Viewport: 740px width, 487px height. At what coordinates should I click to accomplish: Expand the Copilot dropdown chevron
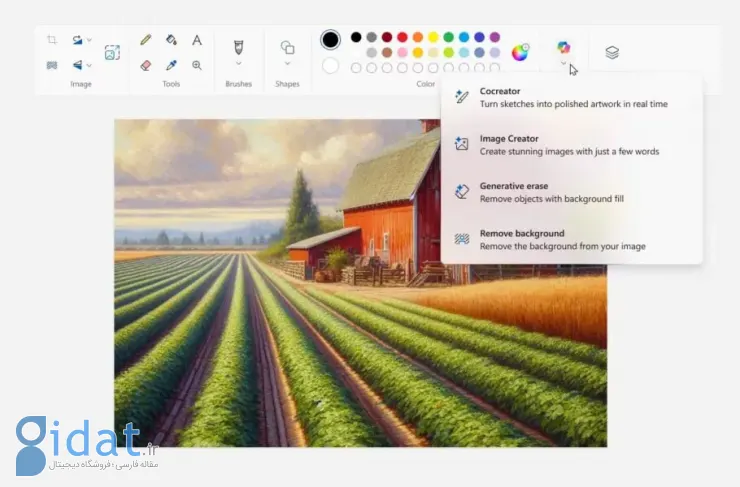coord(563,63)
